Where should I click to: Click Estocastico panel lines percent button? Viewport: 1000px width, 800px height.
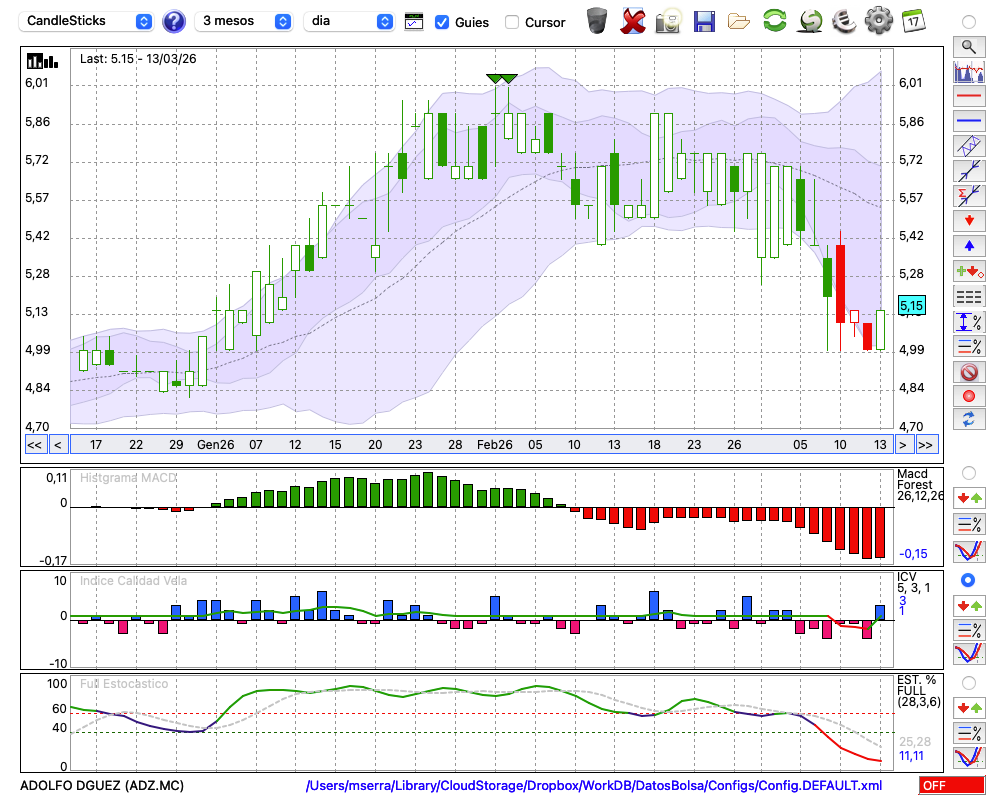[969, 733]
